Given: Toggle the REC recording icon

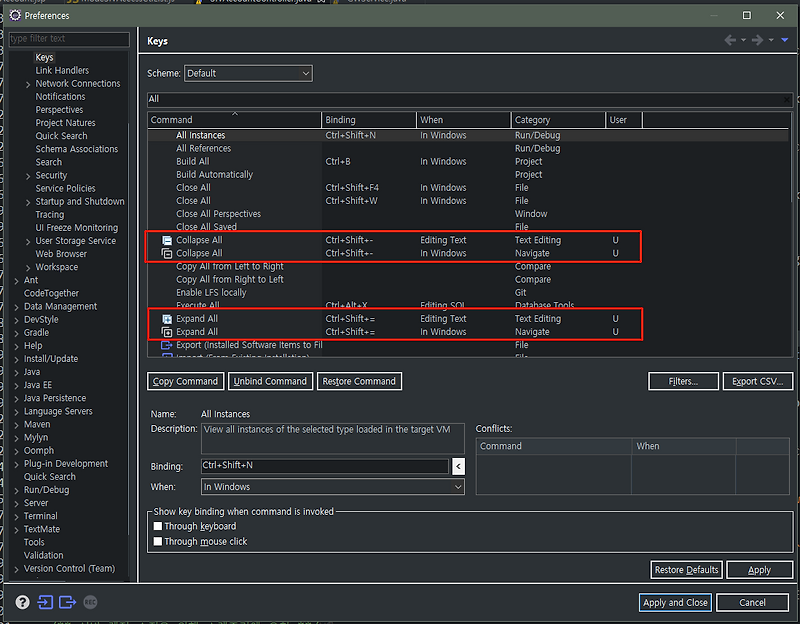Looking at the screenshot, I should (90, 603).
